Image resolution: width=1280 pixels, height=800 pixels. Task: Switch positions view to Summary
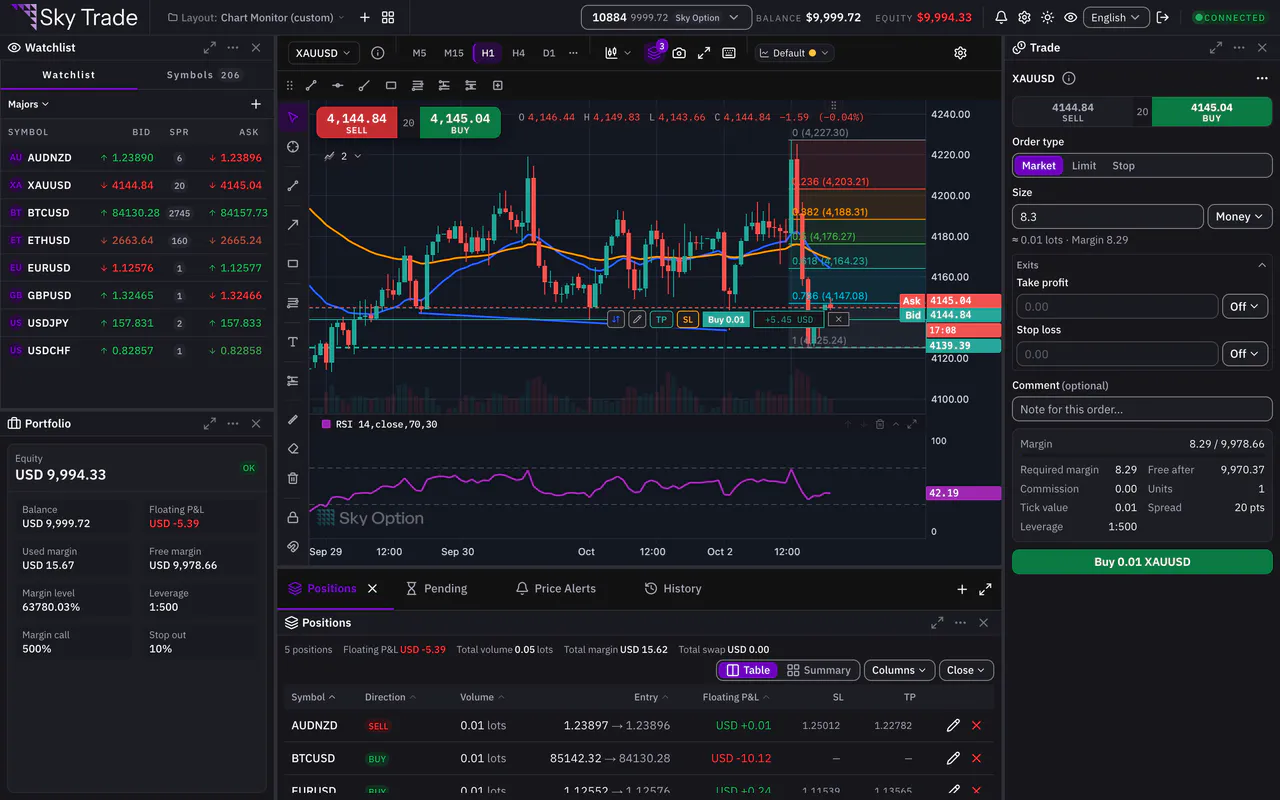pyautogui.click(x=818, y=670)
